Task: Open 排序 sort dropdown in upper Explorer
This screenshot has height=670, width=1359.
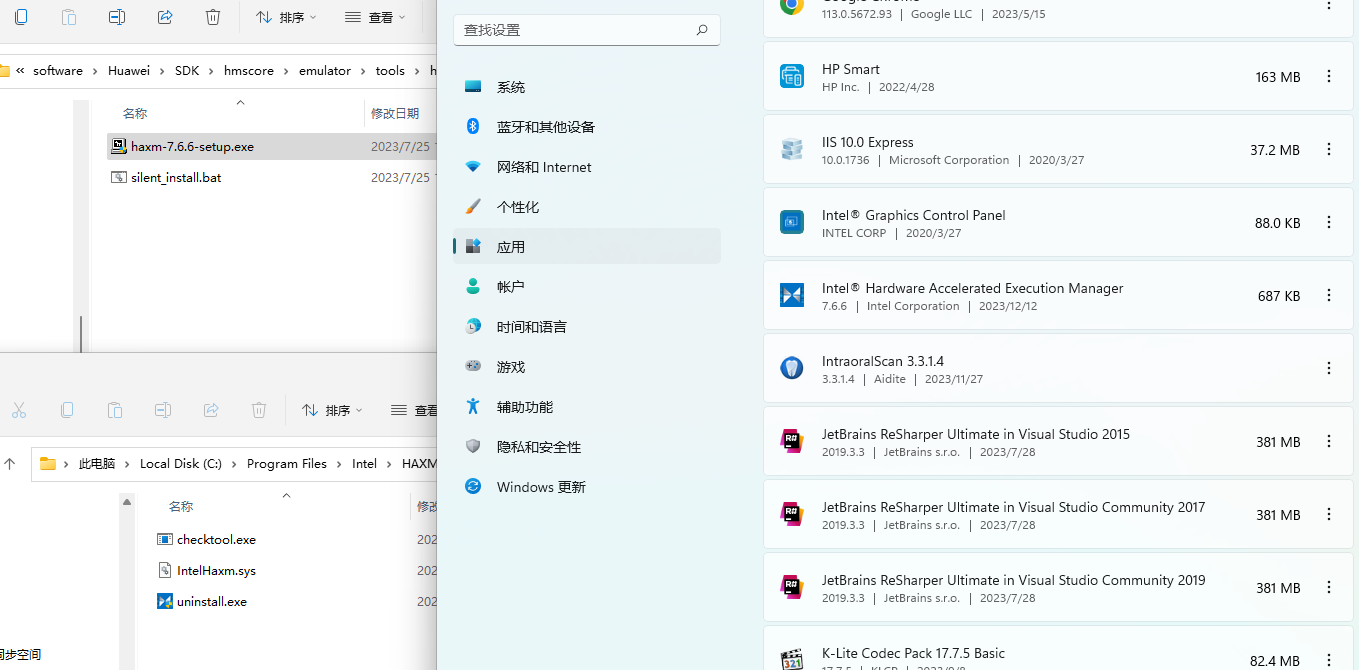Action: point(286,17)
